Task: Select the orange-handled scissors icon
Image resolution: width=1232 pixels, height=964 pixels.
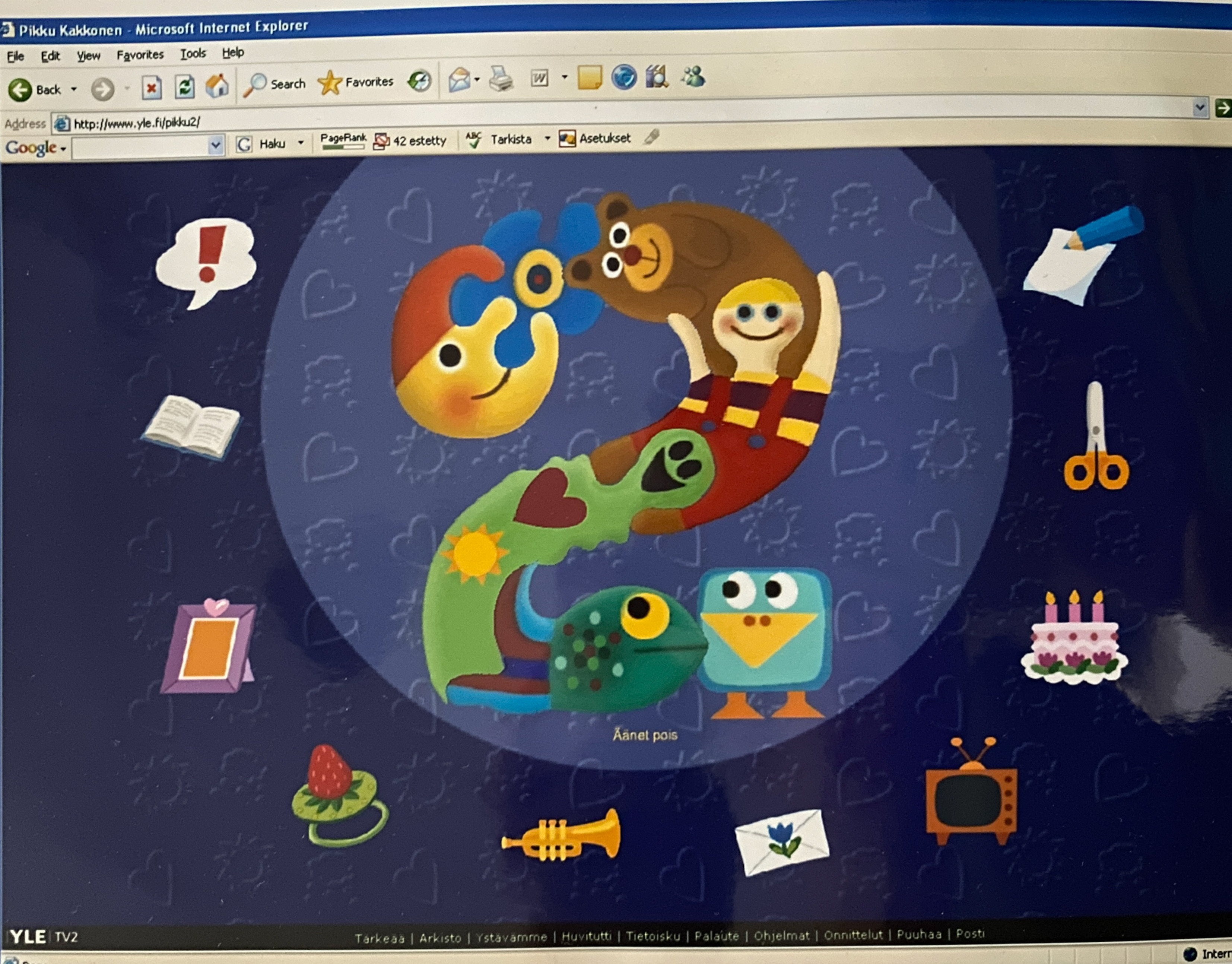Action: click(x=1096, y=437)
